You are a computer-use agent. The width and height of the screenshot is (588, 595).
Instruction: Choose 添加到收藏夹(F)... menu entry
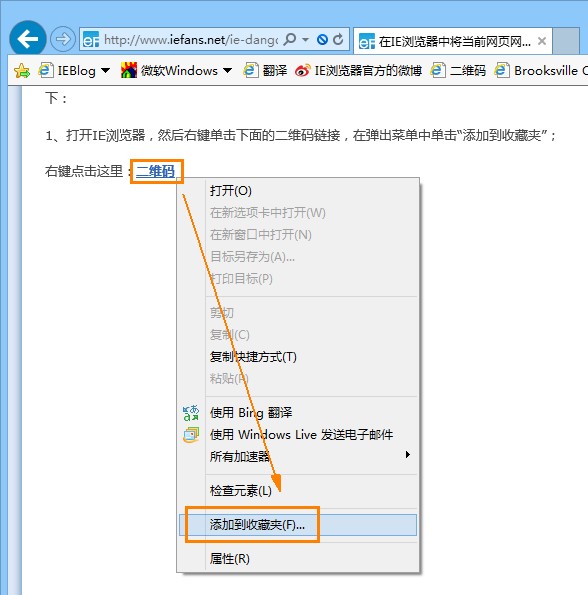[x=298, y=525]
